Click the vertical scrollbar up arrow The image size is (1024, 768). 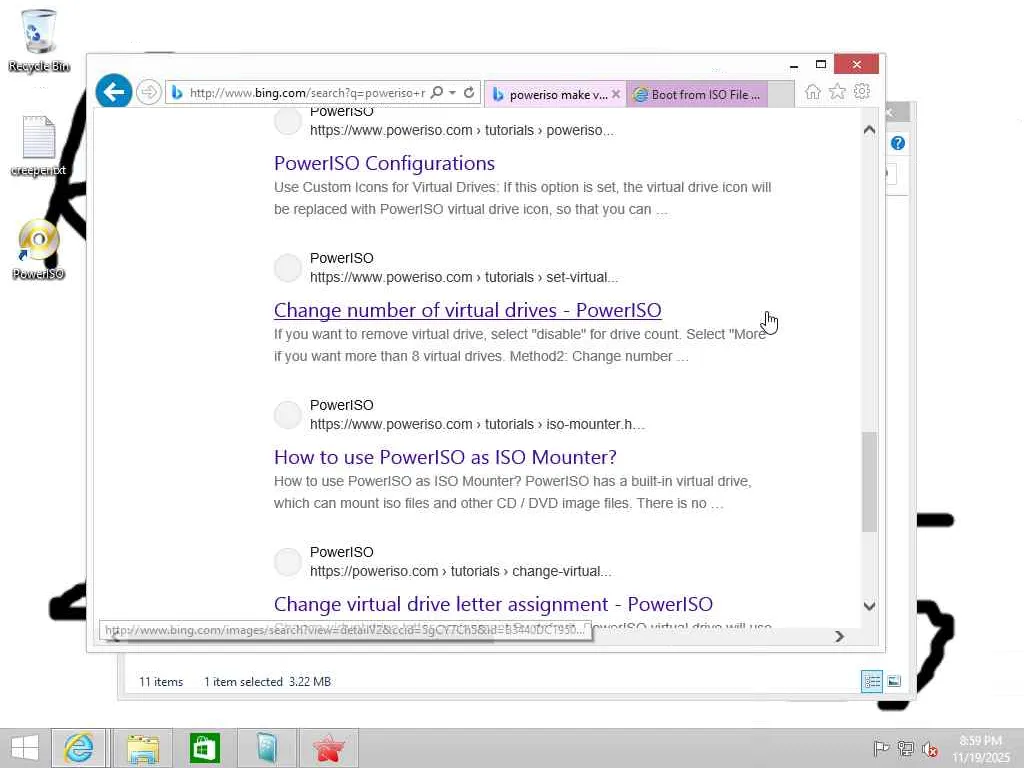(869, 129)
